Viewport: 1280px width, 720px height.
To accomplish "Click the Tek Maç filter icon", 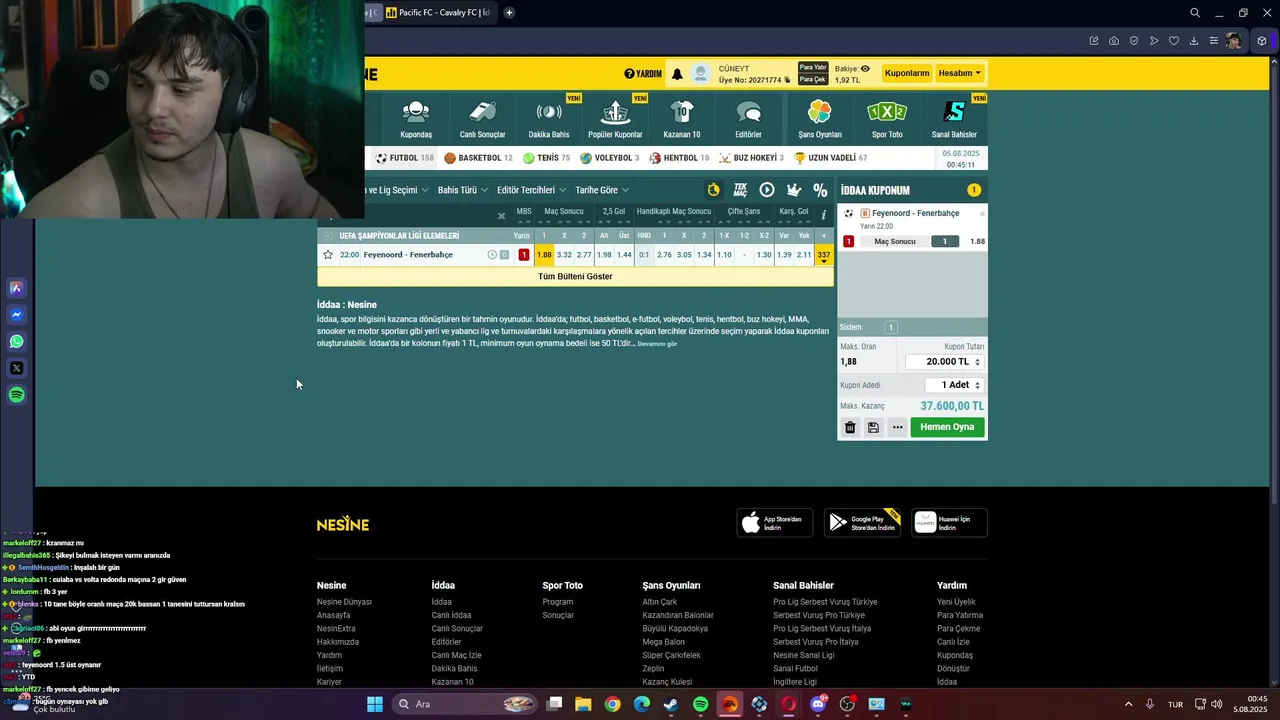I will [740, 190].
